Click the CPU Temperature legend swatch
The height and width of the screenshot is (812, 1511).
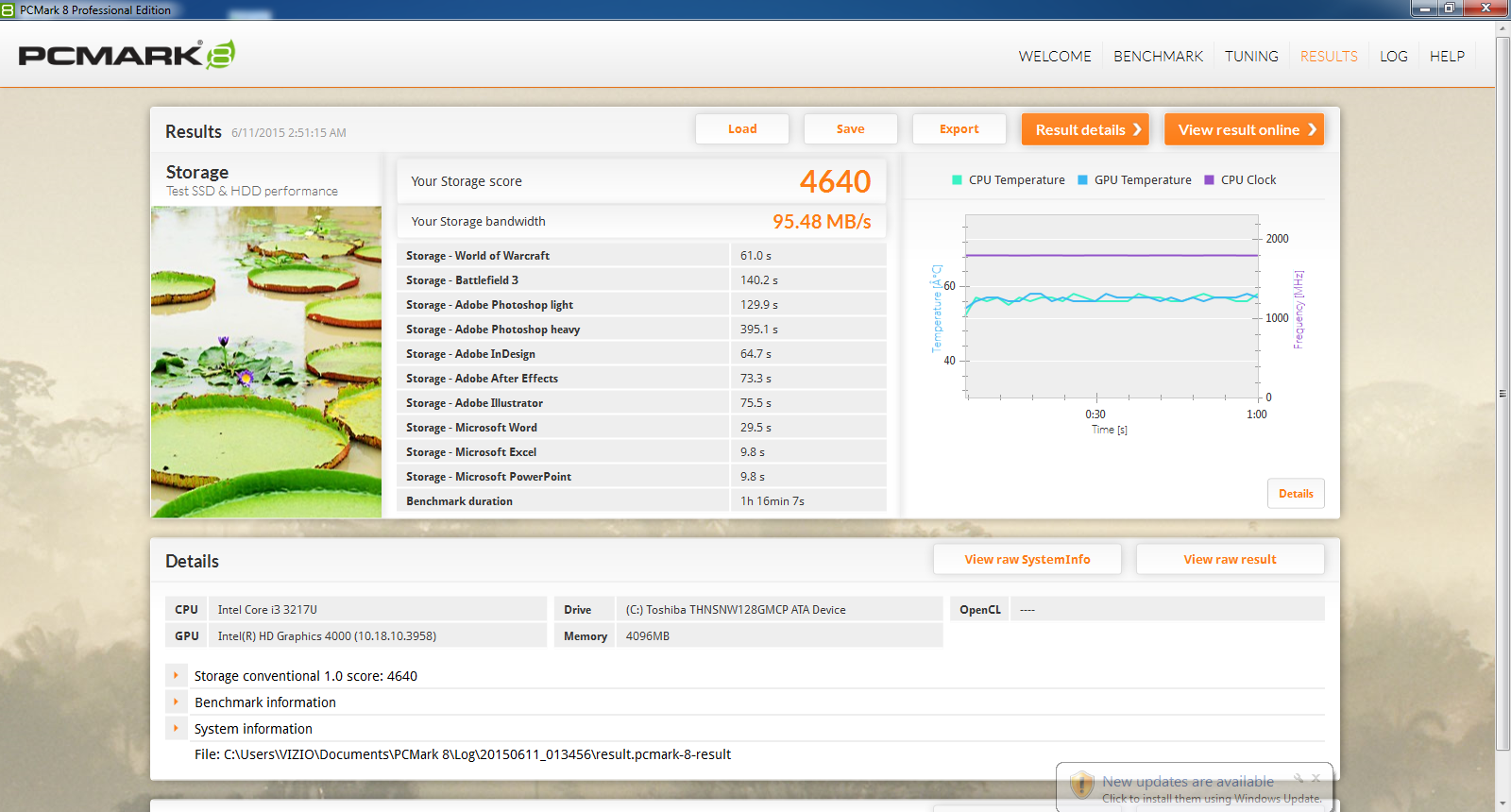click(958, 179)
